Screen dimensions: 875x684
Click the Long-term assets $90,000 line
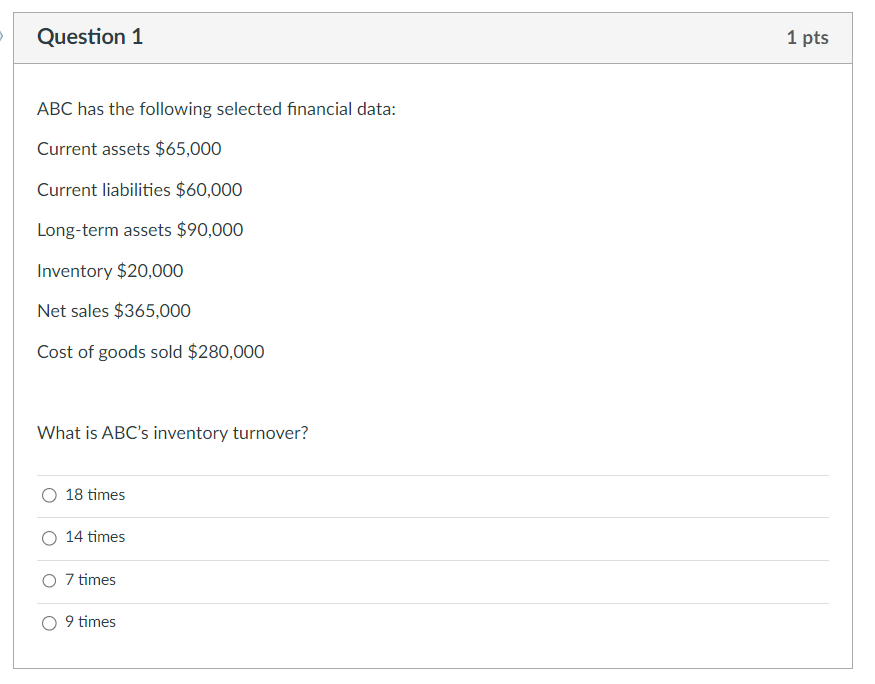(140, 229)
